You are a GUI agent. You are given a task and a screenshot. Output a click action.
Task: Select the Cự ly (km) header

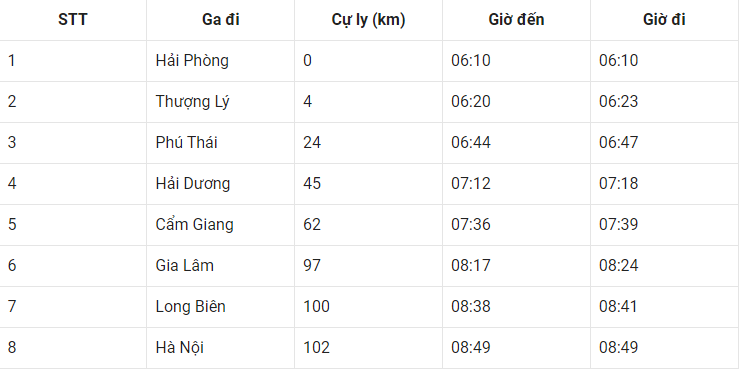368,20
